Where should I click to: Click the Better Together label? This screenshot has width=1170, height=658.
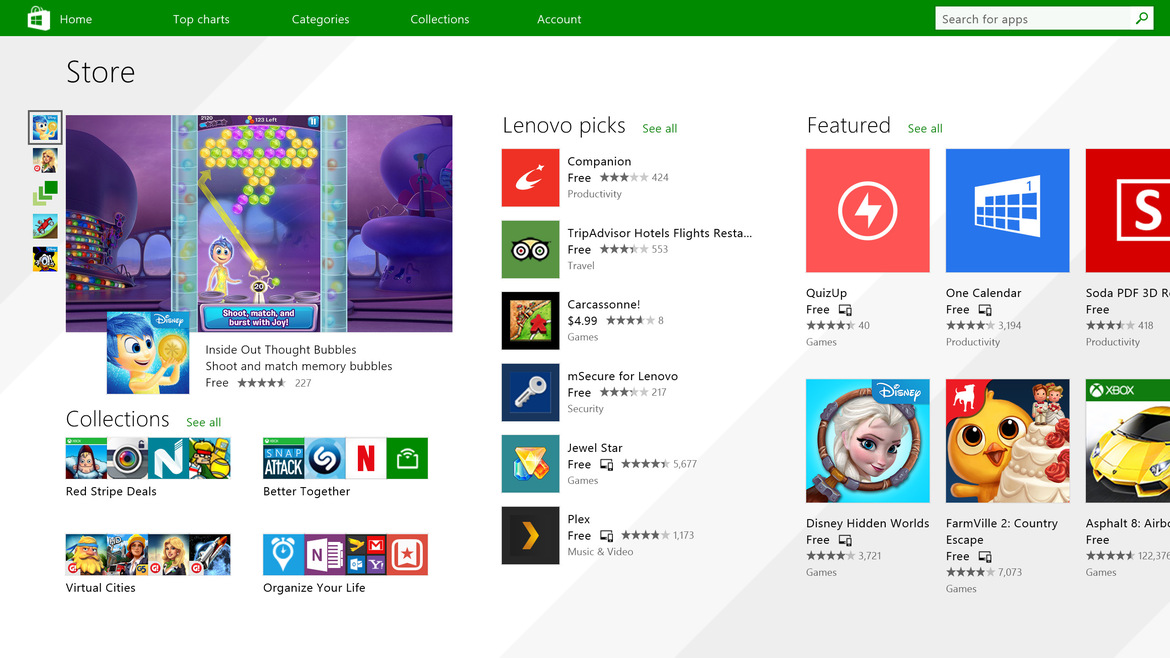307,492
